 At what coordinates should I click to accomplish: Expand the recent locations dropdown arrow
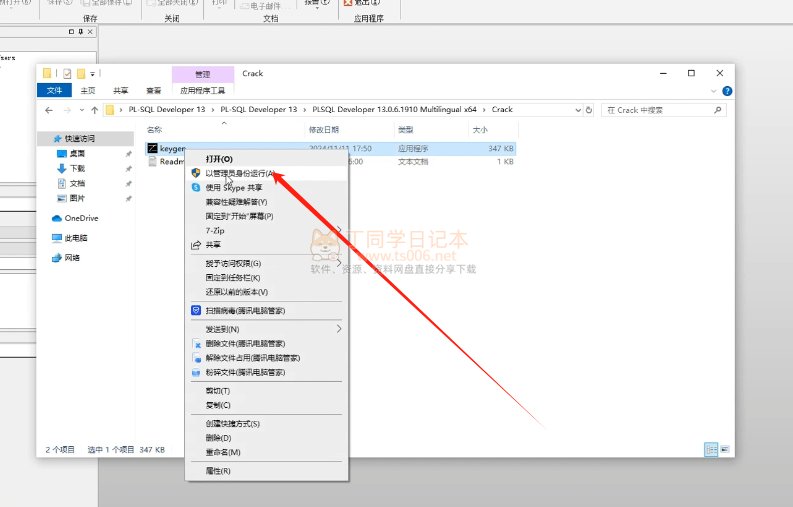coord(81,110)
